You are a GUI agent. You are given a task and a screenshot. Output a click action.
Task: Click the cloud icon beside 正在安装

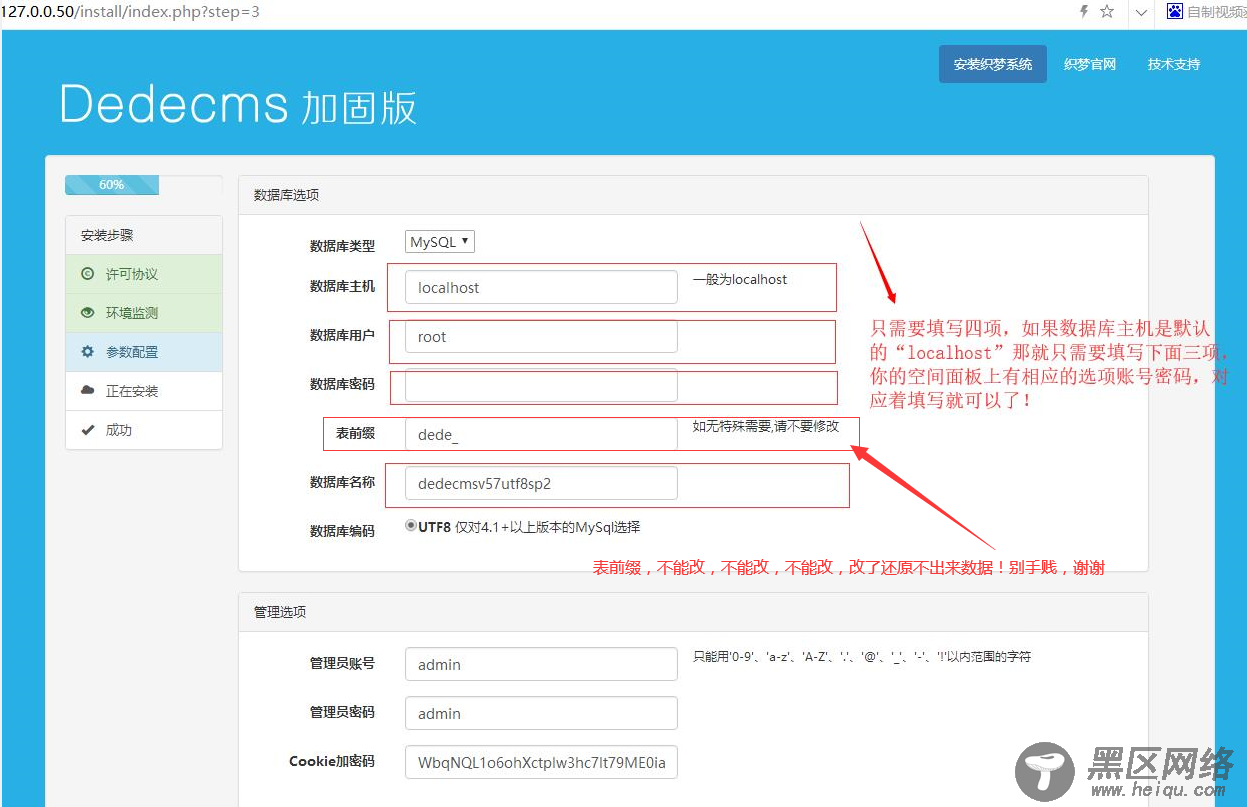click(87, 391)
